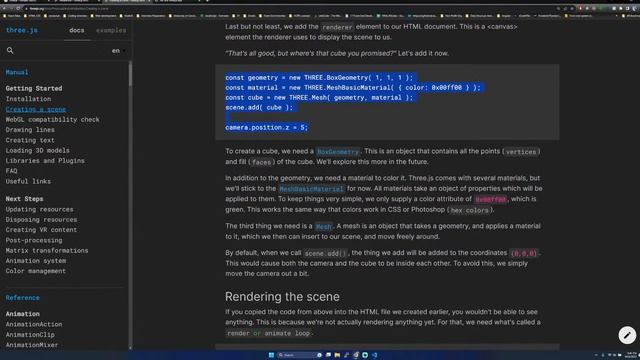Click the three.js logo link
This screenshot has width=640, height=360.
pyautogui.click(x=22, y=30)
